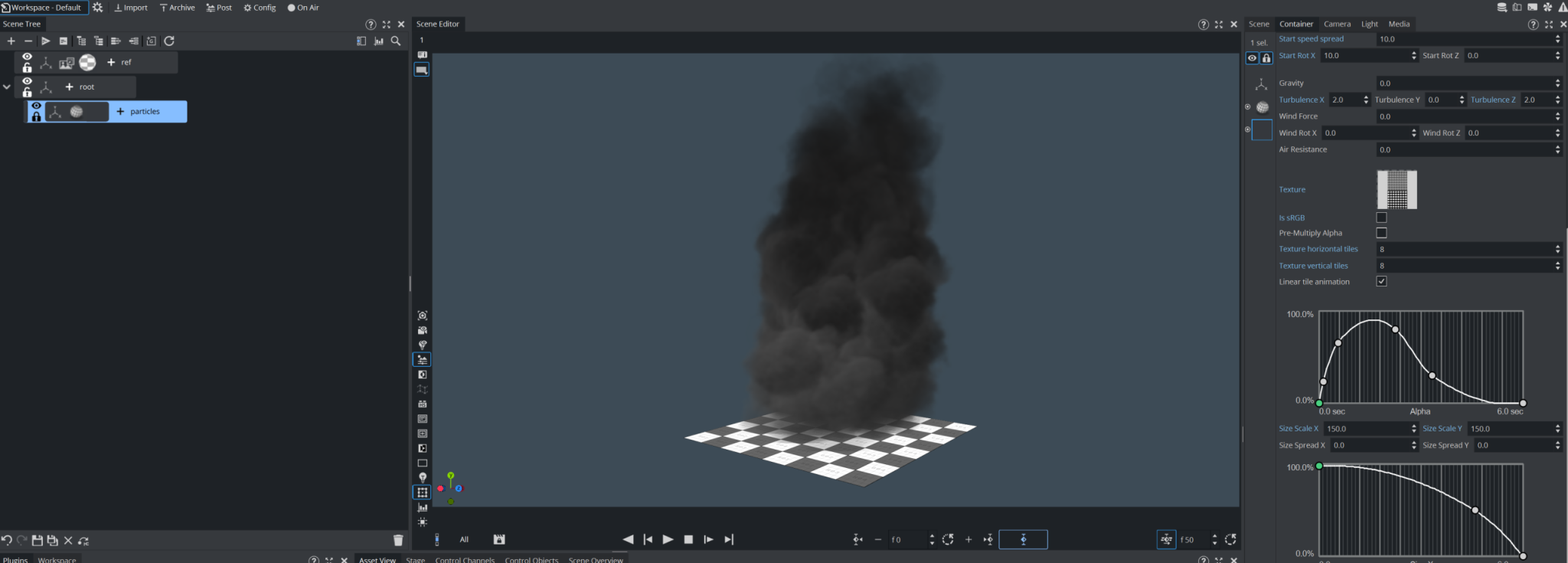
Task: Click the refresh icon in Scene Tree toolbar
Action: coord(169,41)
